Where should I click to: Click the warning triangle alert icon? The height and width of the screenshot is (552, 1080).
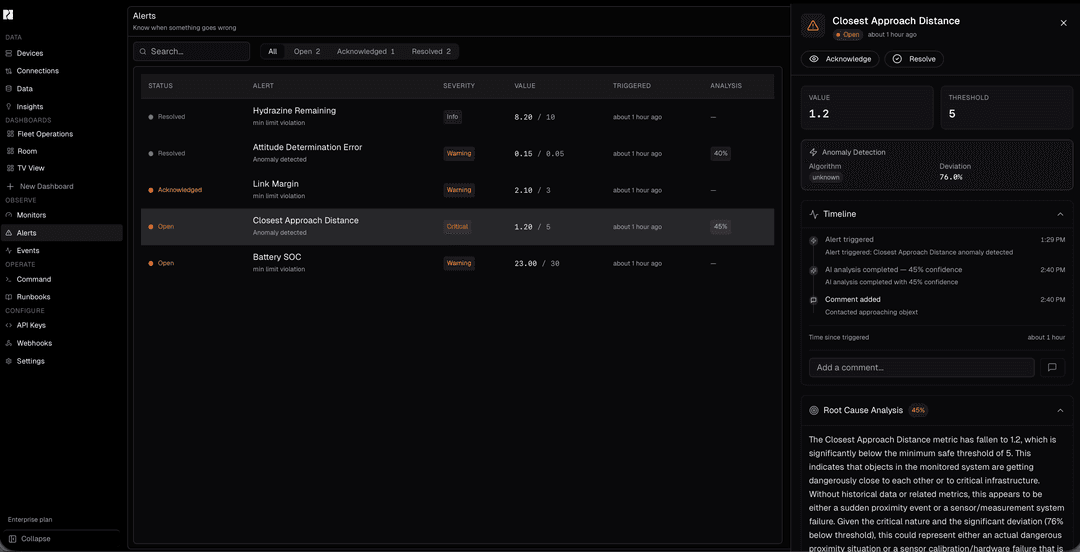(813, 26)
